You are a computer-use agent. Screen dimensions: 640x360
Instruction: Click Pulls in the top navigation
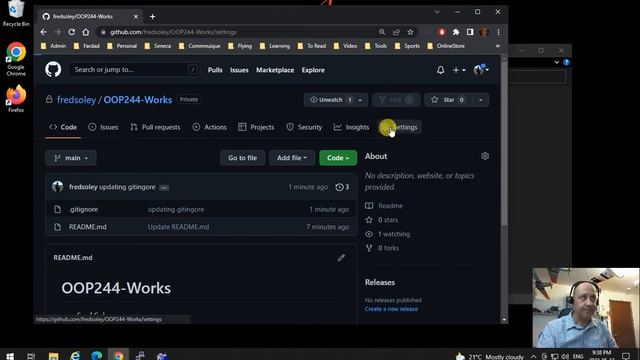tap(215, 70)
